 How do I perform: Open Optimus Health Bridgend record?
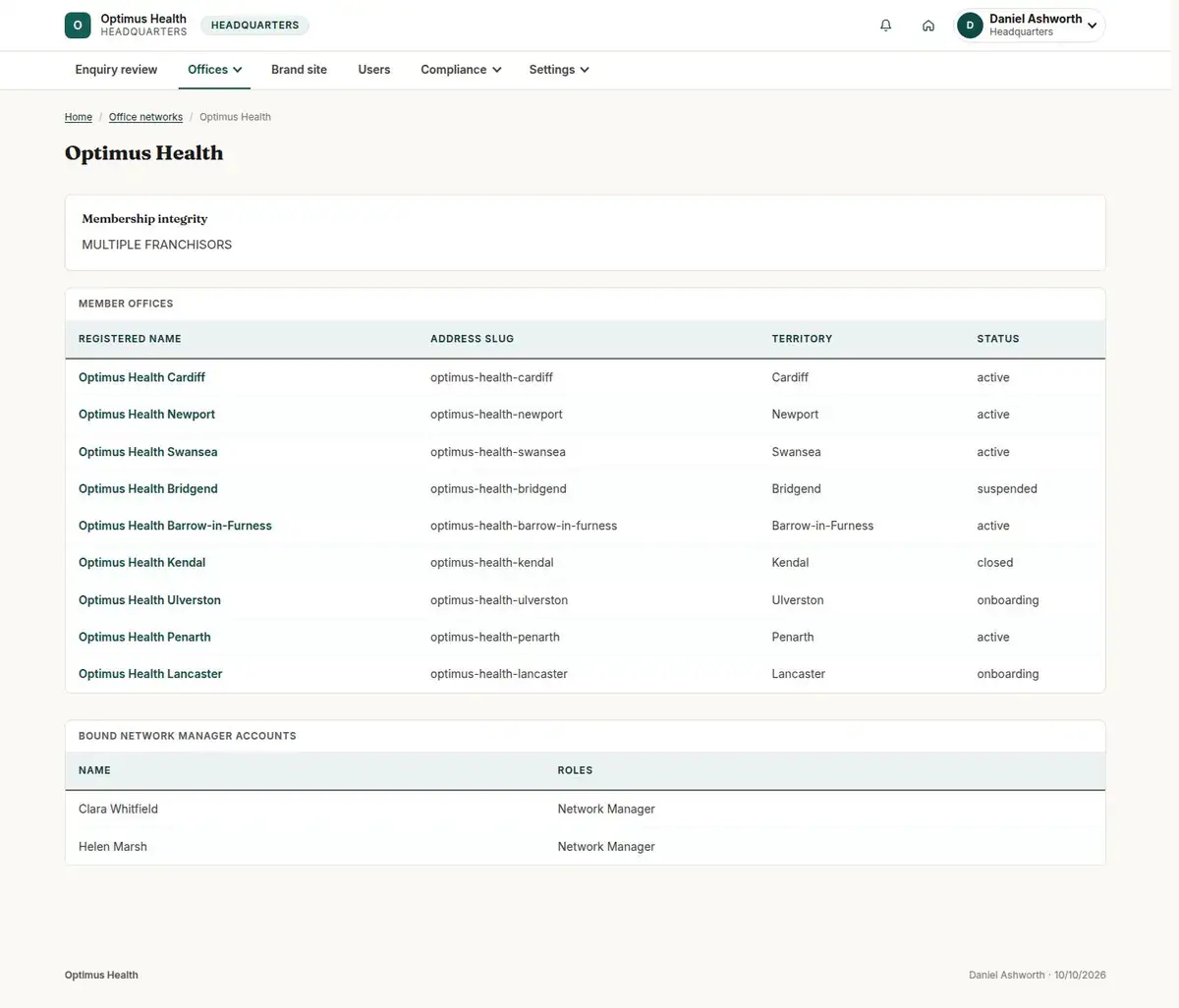pyautogui.click(x=148, y=488)
